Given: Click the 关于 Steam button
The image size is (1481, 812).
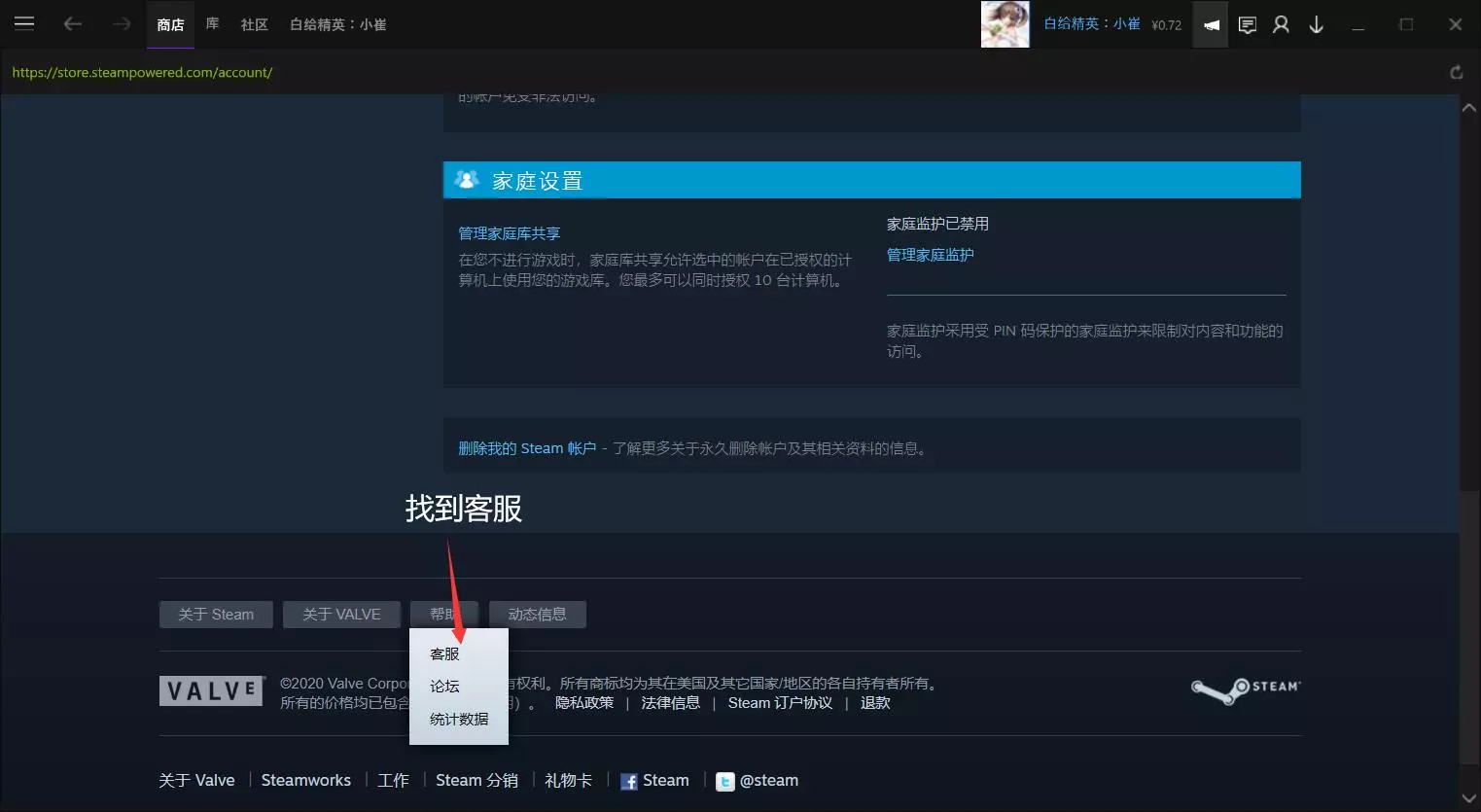Looking at the screenshot, I should point(216,615).
